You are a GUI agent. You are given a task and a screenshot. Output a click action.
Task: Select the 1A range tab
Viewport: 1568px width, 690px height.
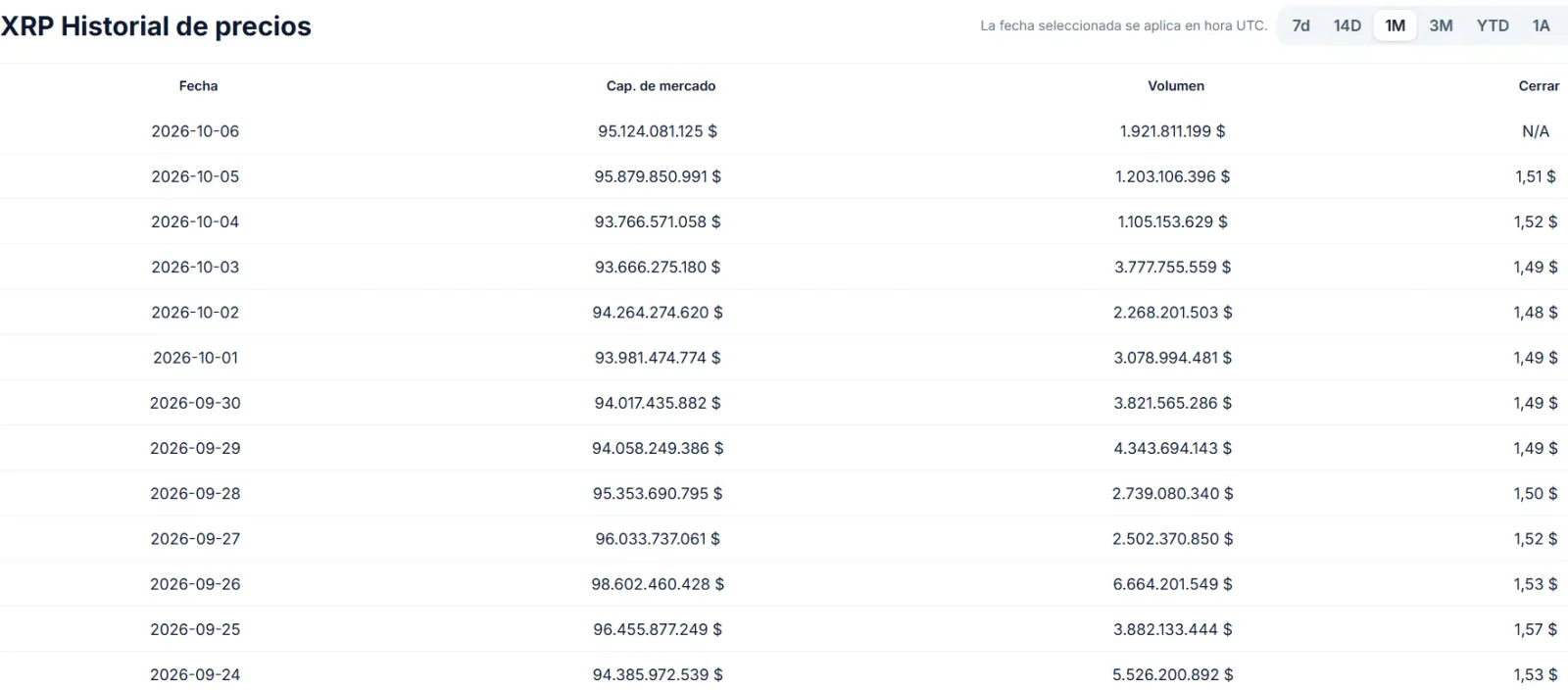[1542, 25]
